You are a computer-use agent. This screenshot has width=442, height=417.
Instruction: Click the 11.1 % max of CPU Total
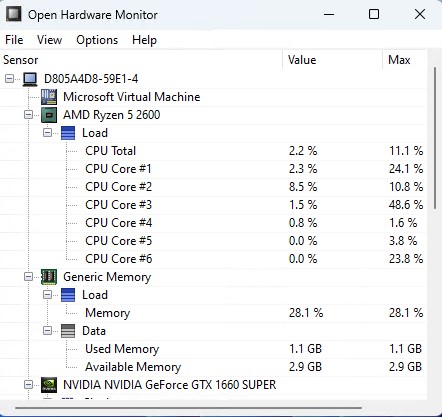[x=406, y=151]
